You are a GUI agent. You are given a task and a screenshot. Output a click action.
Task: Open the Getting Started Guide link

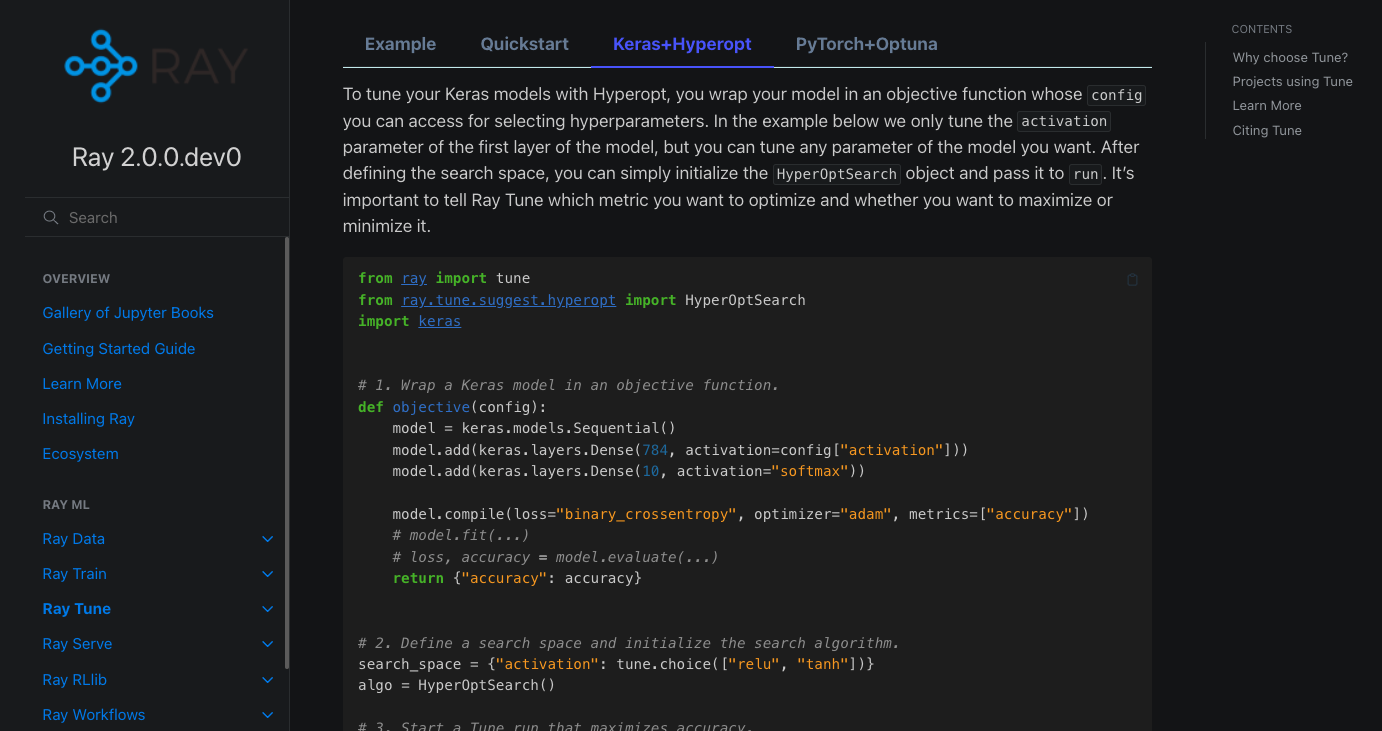coord(119,349)
